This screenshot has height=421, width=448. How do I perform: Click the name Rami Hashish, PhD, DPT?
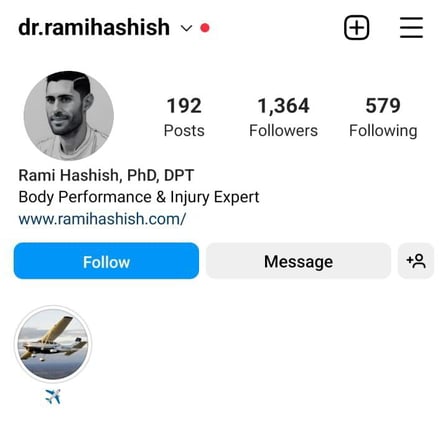coord(106,175)
